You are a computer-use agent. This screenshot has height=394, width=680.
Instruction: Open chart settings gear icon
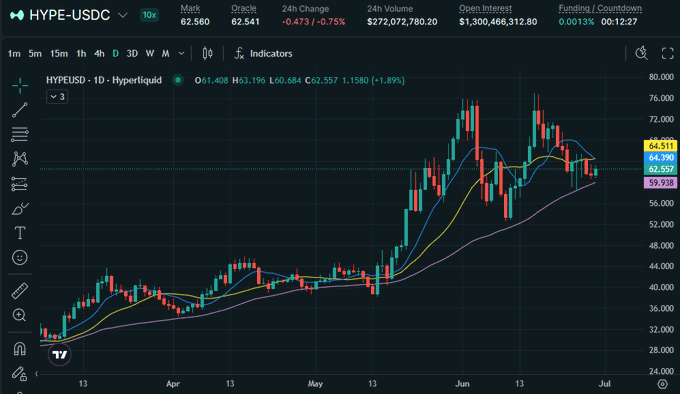[x=662, y=384]
